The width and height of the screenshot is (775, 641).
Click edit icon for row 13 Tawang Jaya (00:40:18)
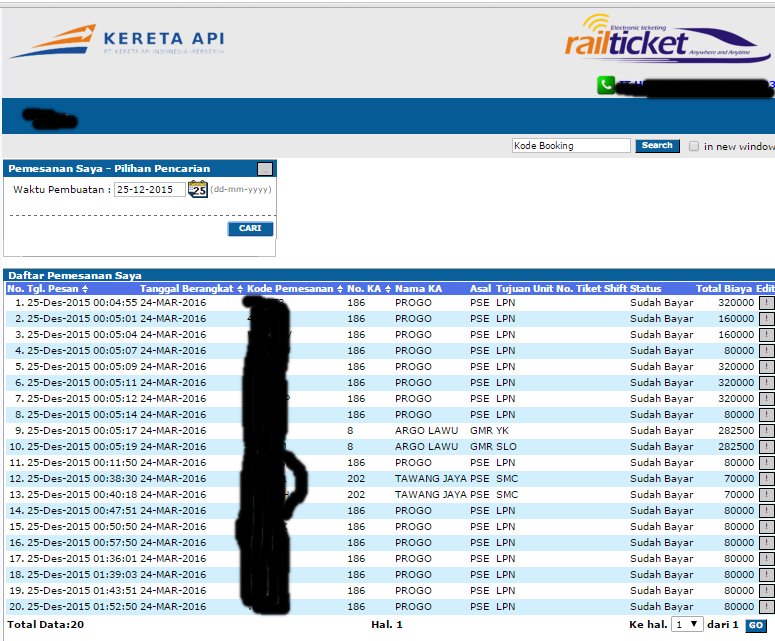tap(767, 495)
